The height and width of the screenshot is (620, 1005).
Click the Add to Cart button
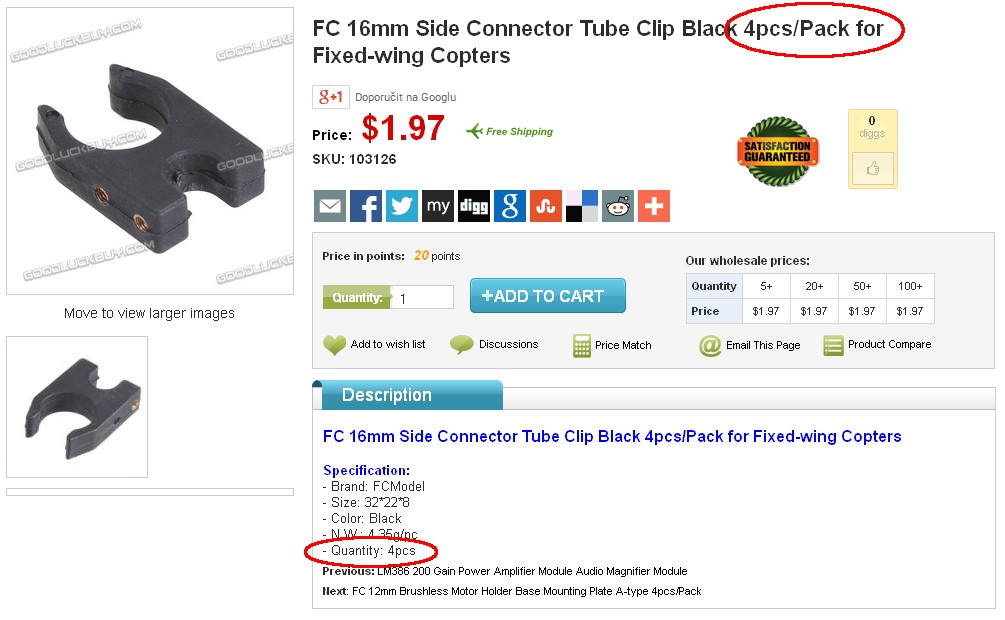(548, 296)
